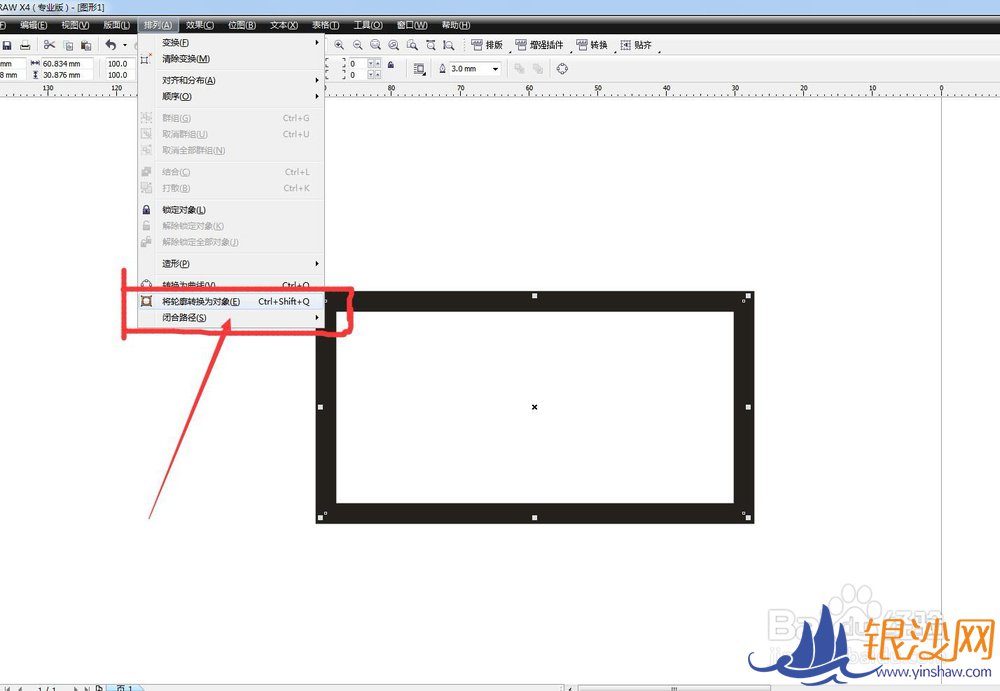Image resolution: width=1000 pixels, height=691 pixels.
Task: Click the Zoom Out magnifier icon
Action: [357, 45]
